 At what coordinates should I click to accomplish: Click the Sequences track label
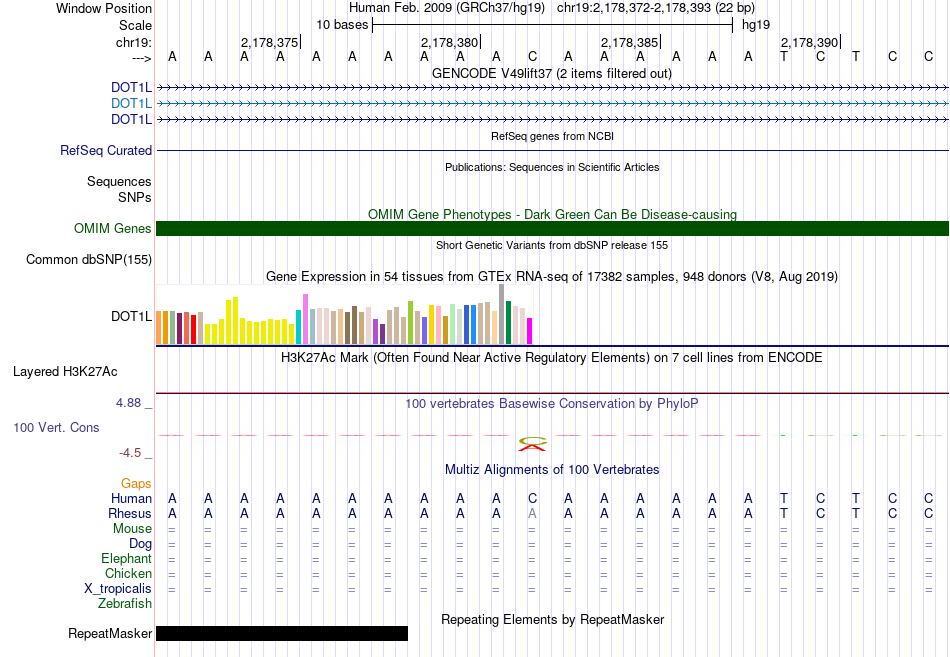[x=119, y=181]
